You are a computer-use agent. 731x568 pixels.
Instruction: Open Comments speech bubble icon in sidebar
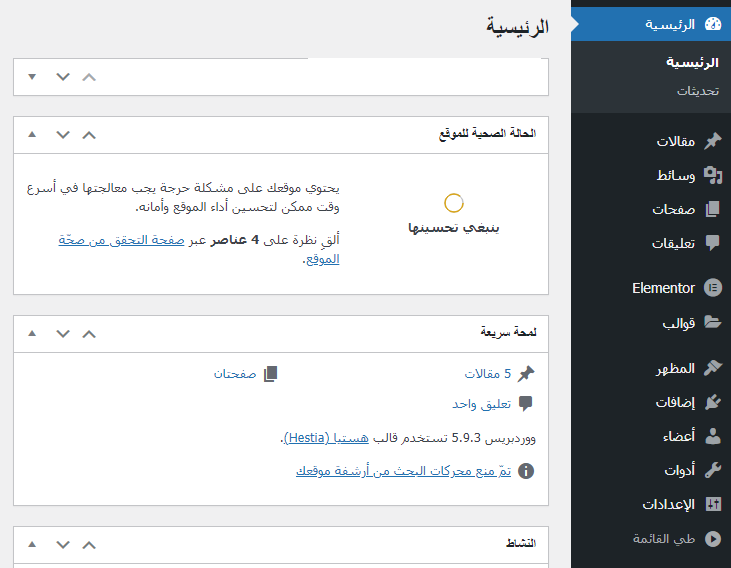(712, 243)
